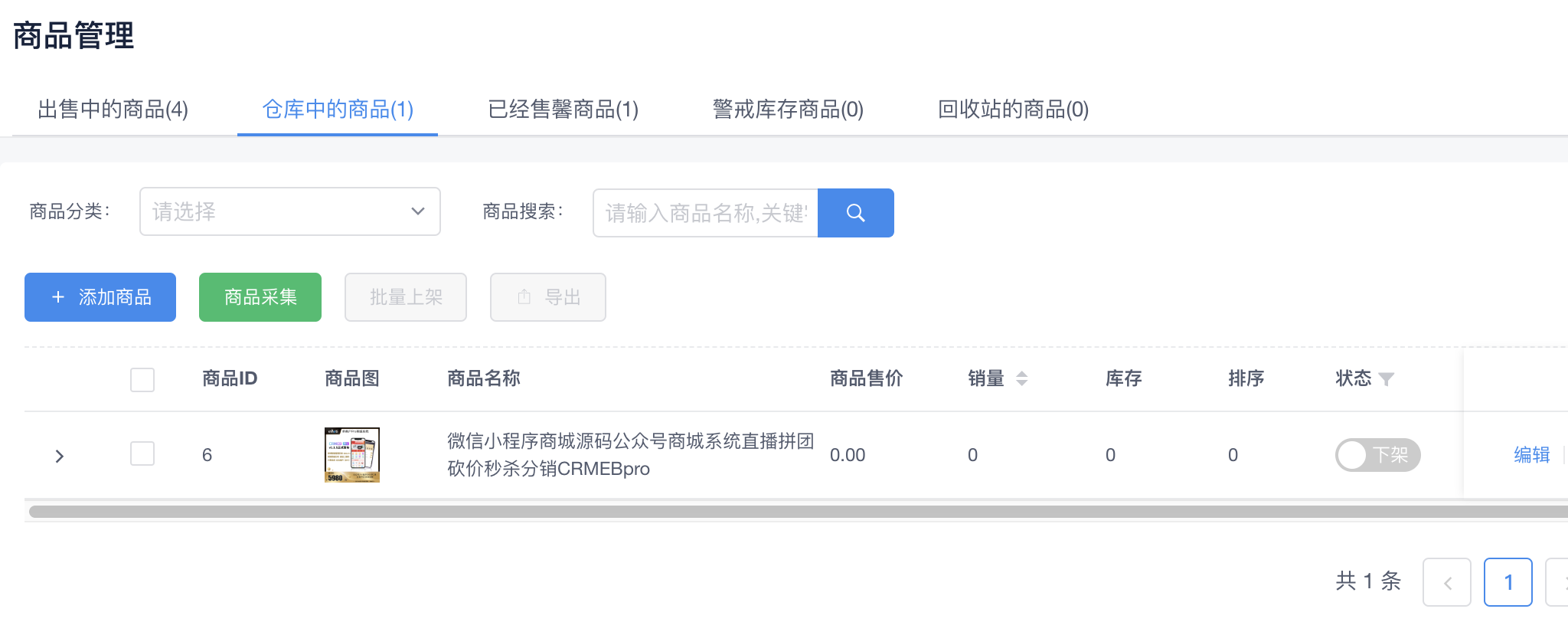Image resolution: width=1568 pixels, height=622 pixels.
Task: Open the 已经售馨商品 tab
Action: [x=563, y=110]
